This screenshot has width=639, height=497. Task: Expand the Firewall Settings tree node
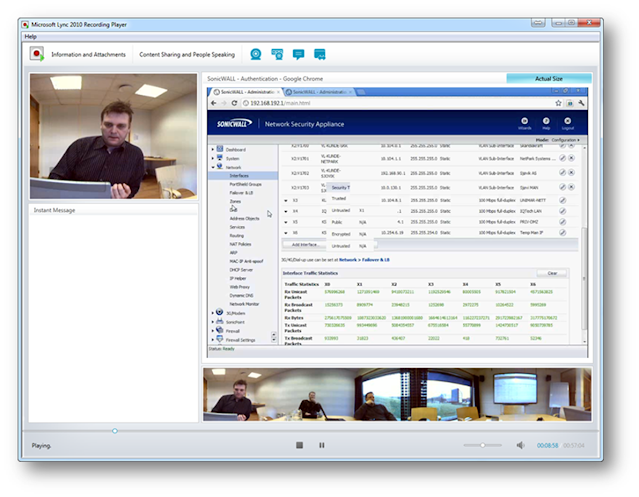(x=213, y=340)
